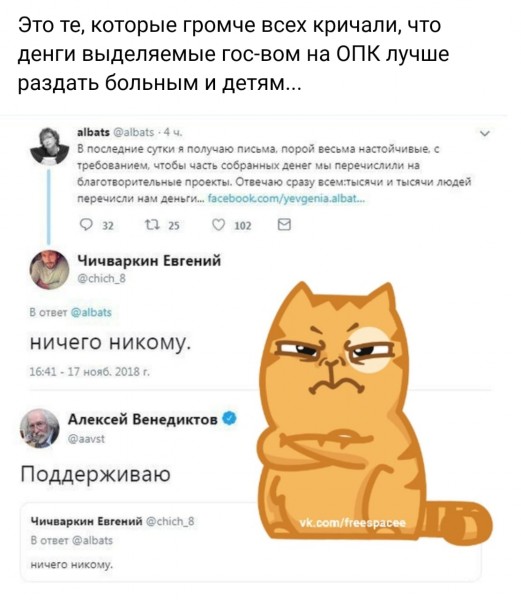521x600 pixels.
Task: Open the quoted tweet "ничего никому" card
Action: click(x=251, y=541)
